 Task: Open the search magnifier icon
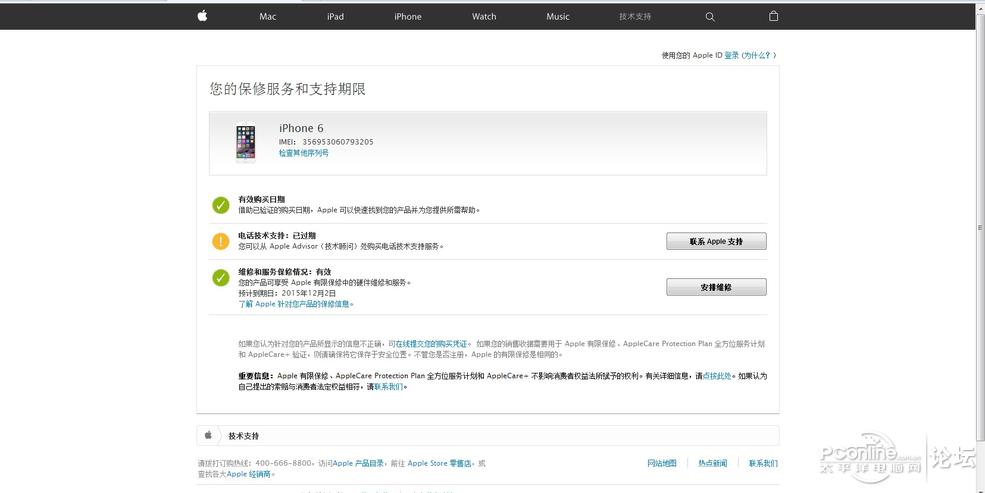710,17
